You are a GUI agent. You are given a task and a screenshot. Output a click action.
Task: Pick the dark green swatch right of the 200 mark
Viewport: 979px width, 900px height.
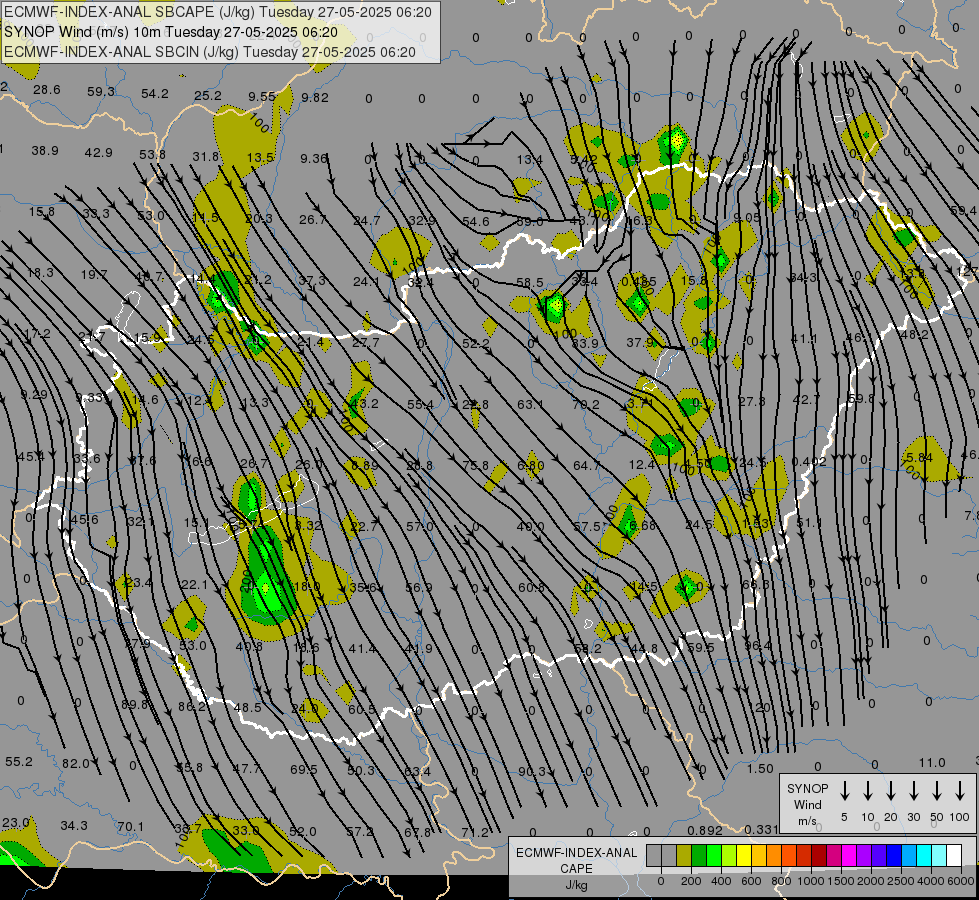[699, 856]
